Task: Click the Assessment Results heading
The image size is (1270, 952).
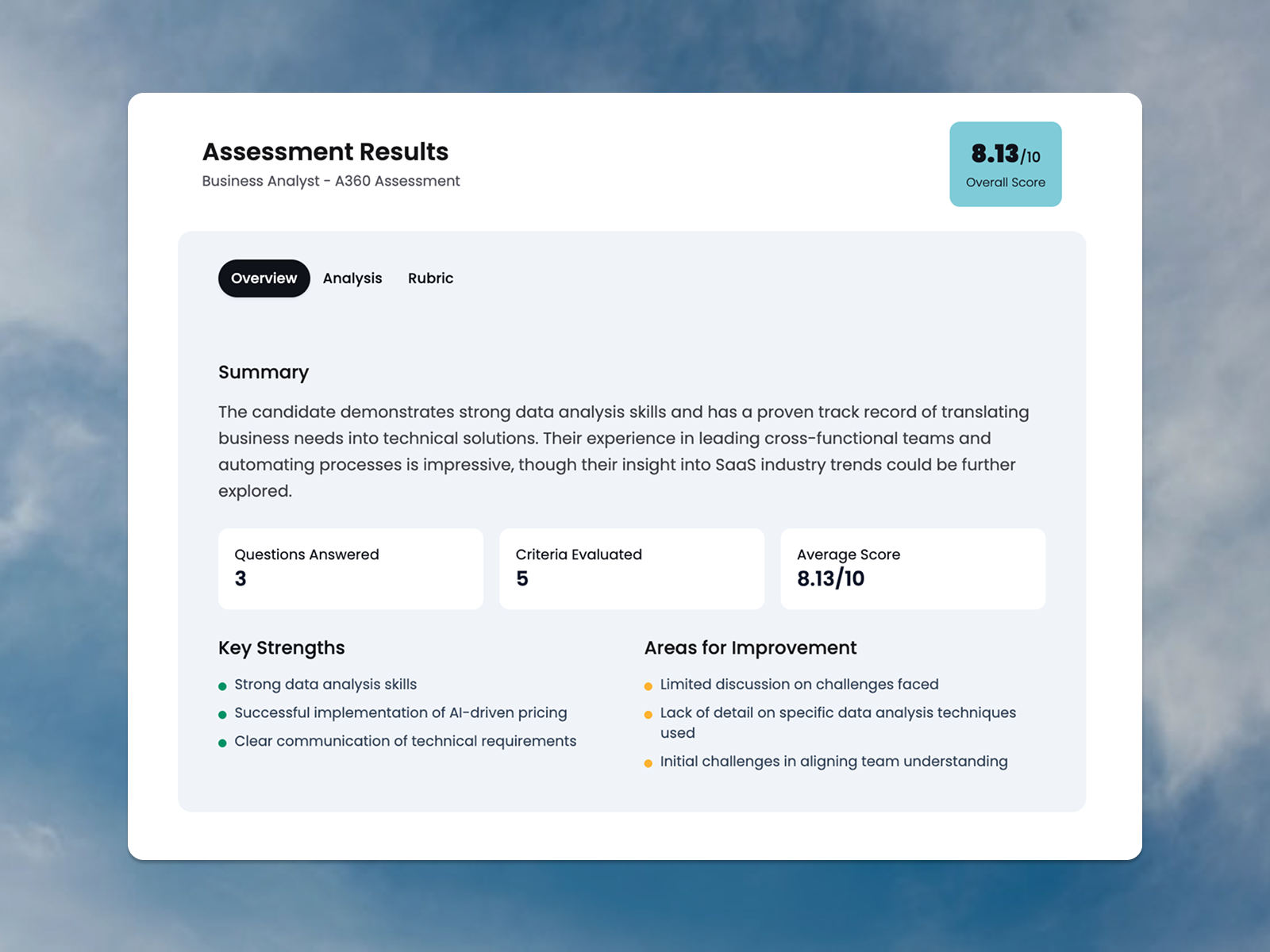Action: tap(325, 152)
